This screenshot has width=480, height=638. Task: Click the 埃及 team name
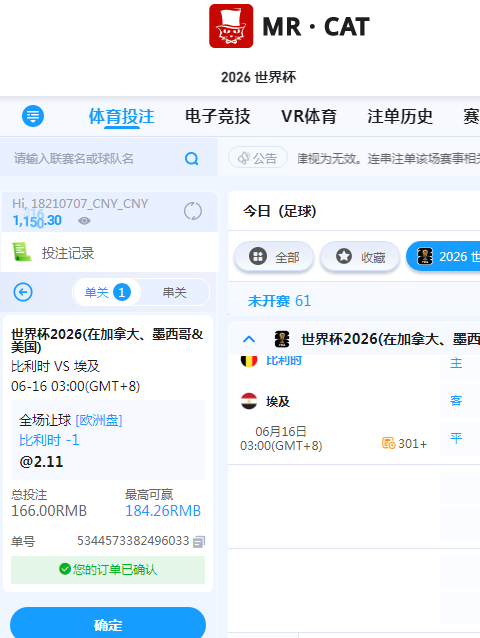278,402
